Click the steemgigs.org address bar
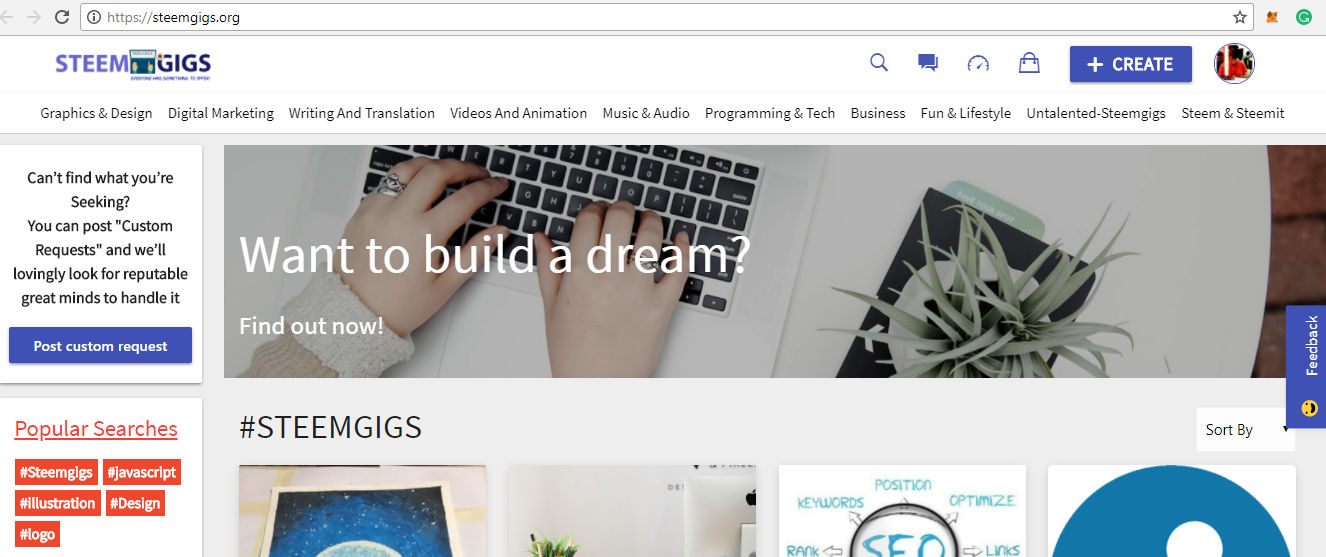 pyautogui.click(x=660, y=17)
